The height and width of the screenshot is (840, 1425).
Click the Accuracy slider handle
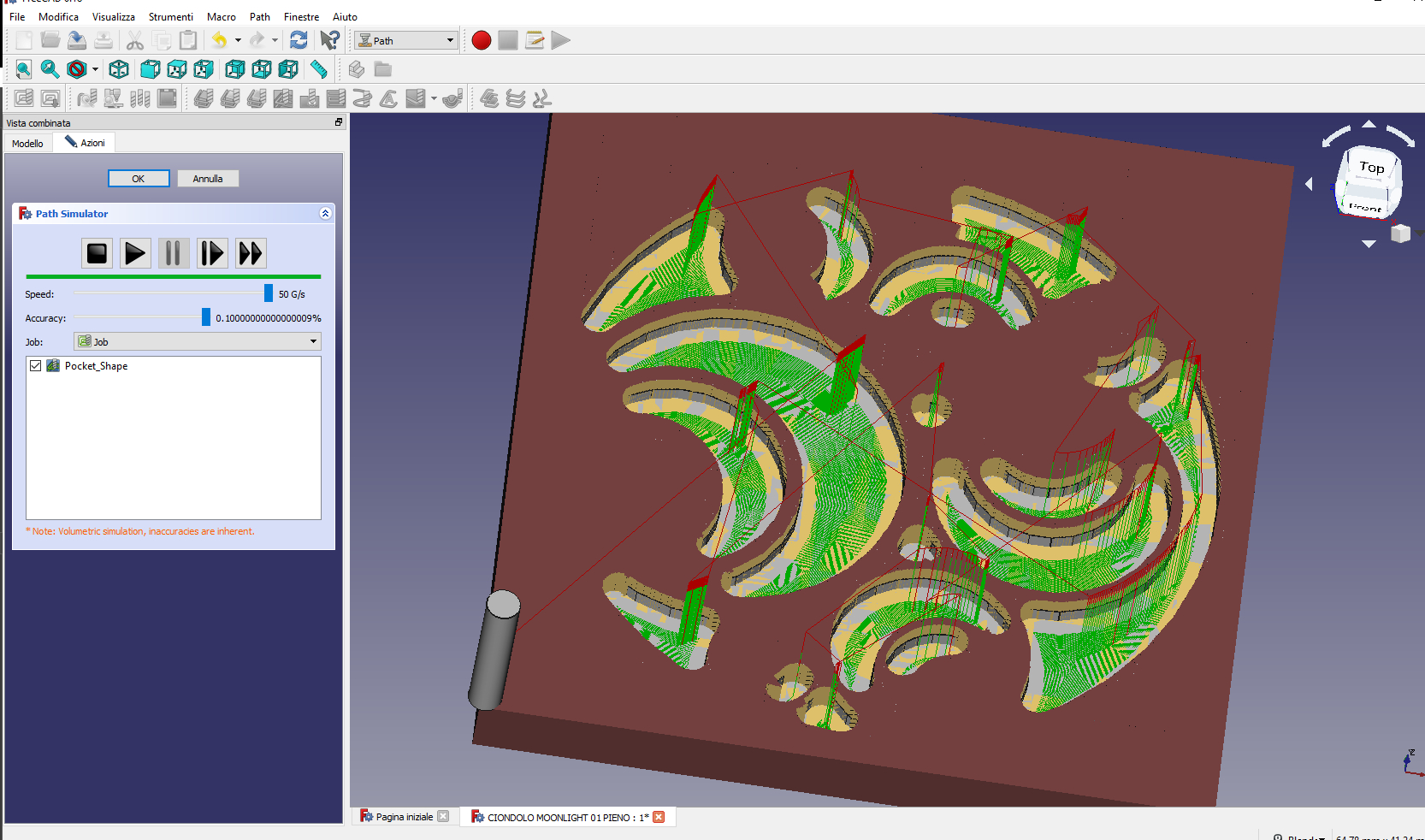(x=206, y=317)
